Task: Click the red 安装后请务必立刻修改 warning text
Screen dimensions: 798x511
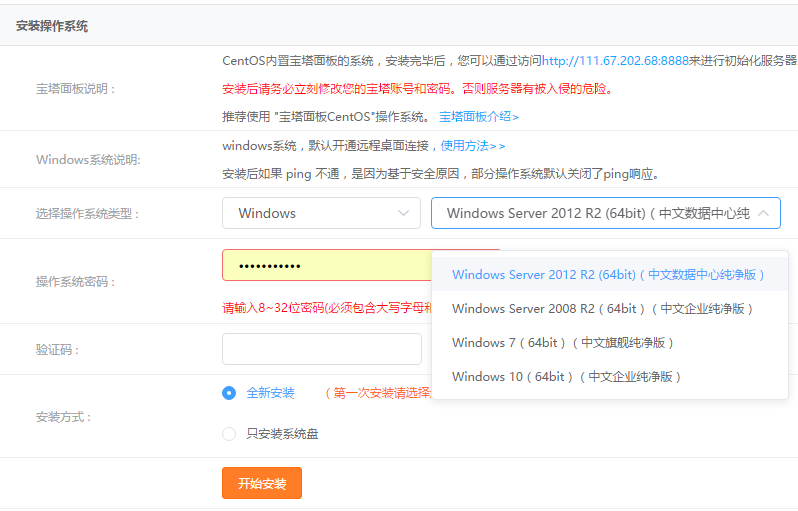Action: 417,89
